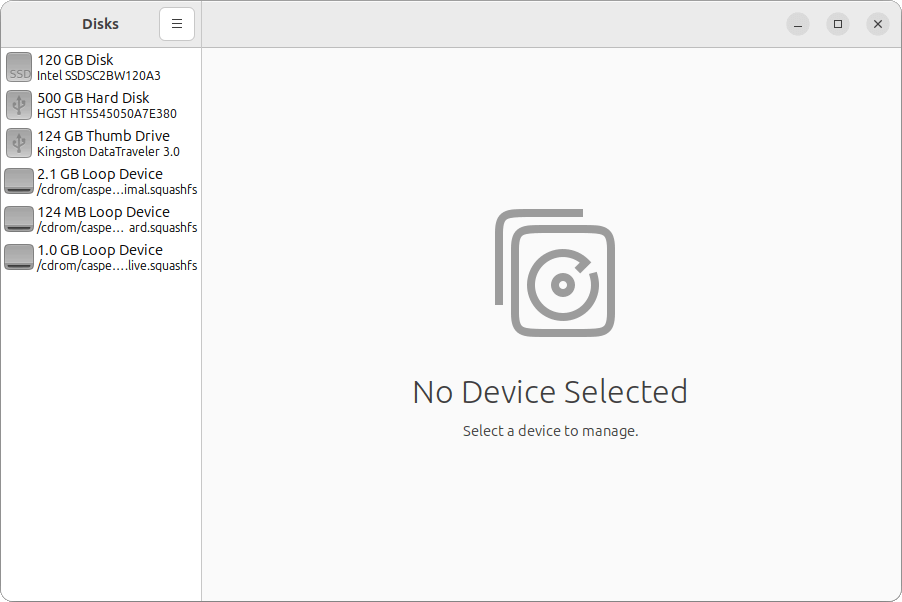The height and width of the screenshot is (602, 902).
Task: Click drive icon of 124 MB Loop Device
Action: (x=19, y=219)
